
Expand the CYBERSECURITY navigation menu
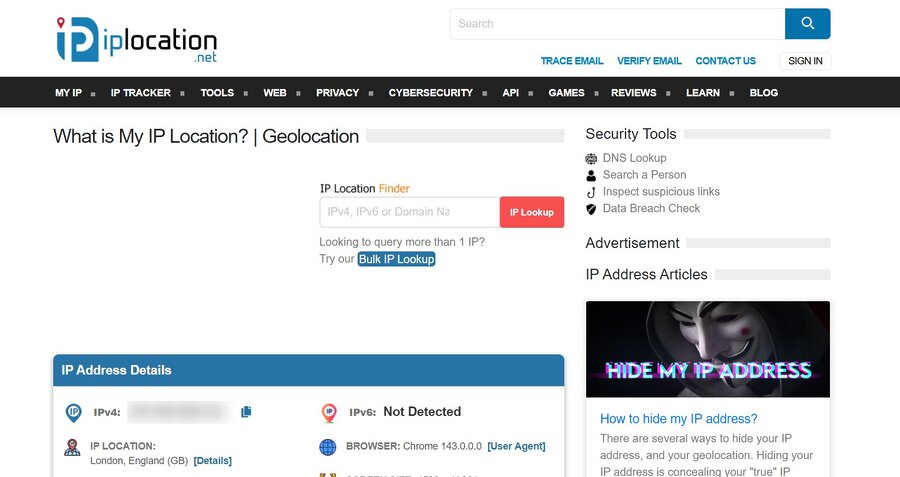click(430, 93)
